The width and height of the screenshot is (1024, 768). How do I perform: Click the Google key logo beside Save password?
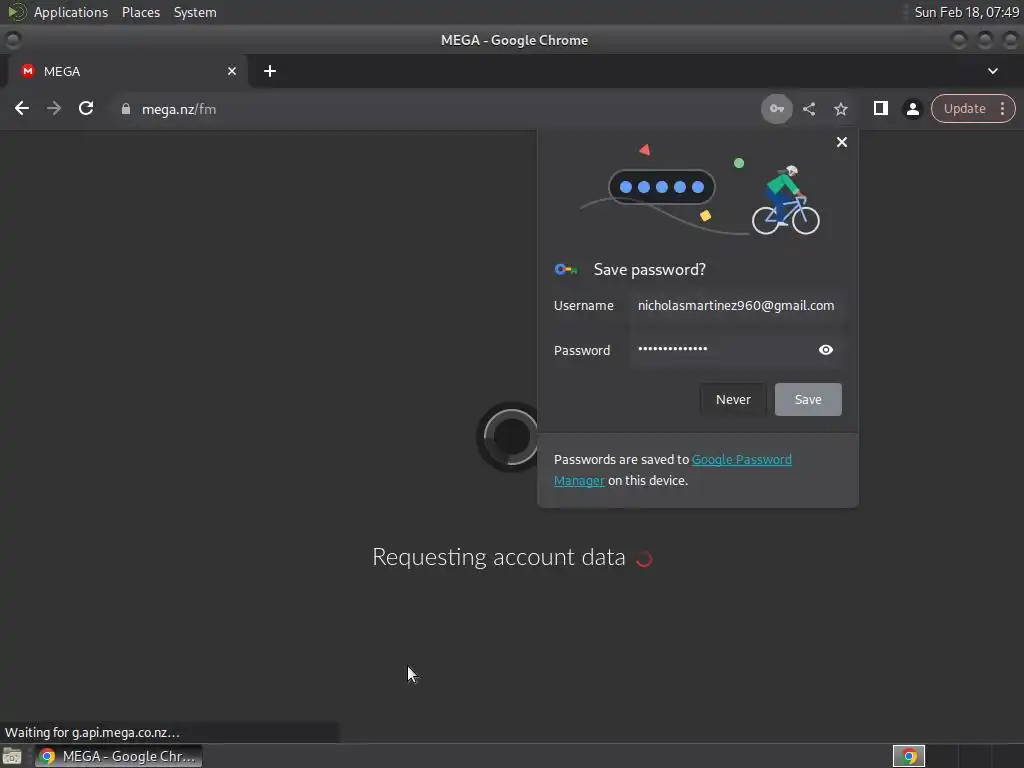coord(566,269)
